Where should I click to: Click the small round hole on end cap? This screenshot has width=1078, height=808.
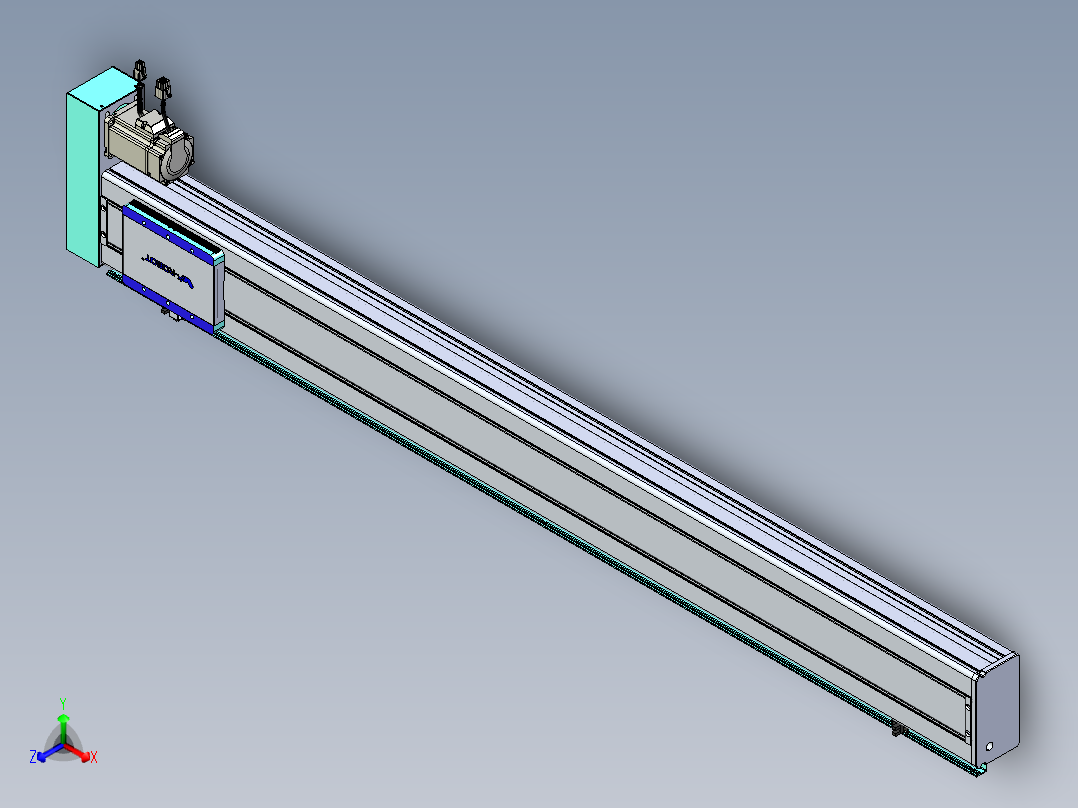pos(989,746)
